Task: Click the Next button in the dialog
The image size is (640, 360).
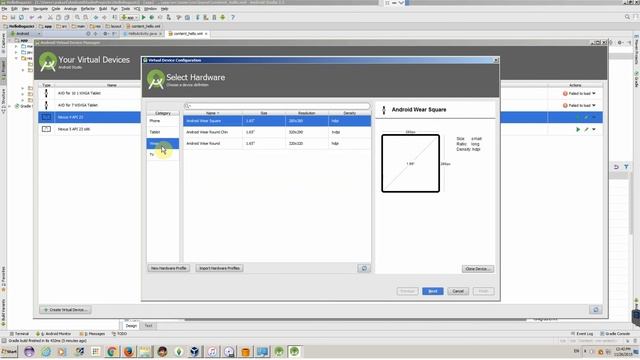Action: [x=433, y=291]
